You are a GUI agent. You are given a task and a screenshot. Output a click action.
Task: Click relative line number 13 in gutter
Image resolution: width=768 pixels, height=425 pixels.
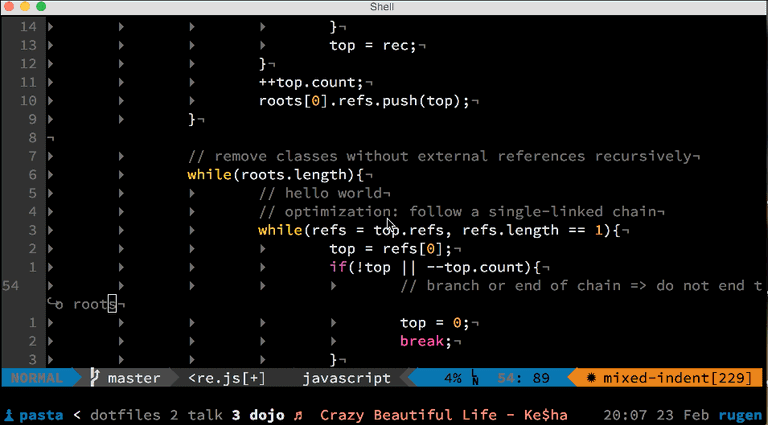28,46
